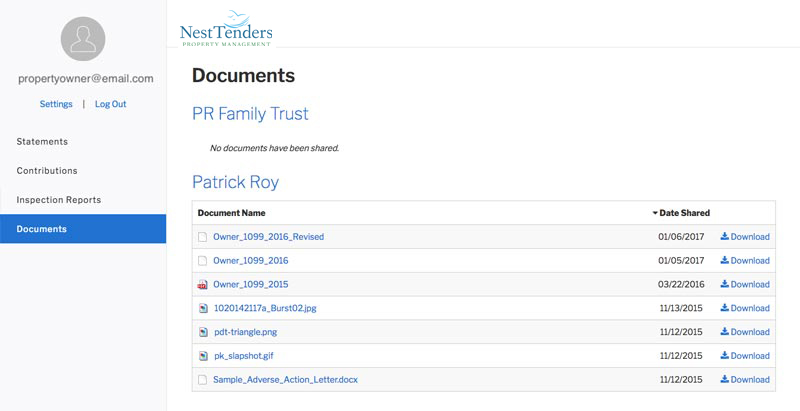This screenshot has height=411, width=800.
Task: Download the Sample_Adverse_Action_Letter.docx file
Action: [x=745, y=380]
